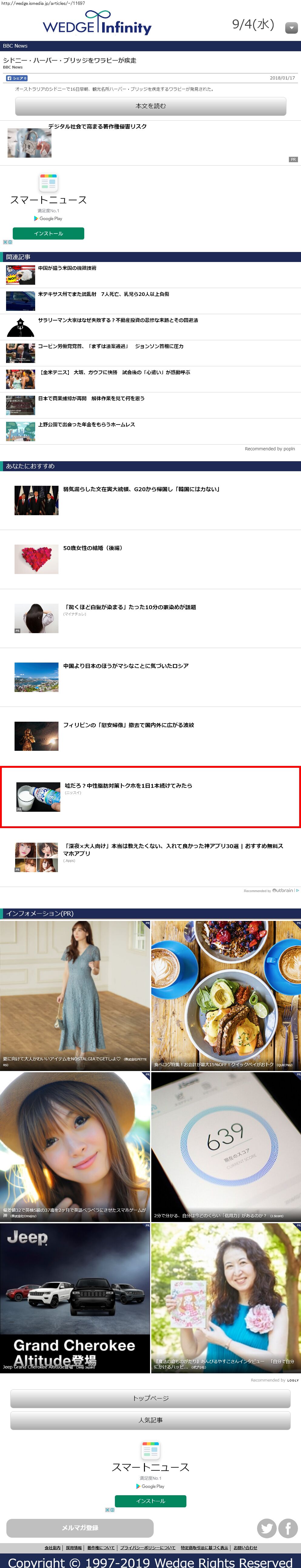Image resolution: width=301 pixels, height=1568 pixels.
Task: Open 著作権について footer link
Action: pos(100,1548)
